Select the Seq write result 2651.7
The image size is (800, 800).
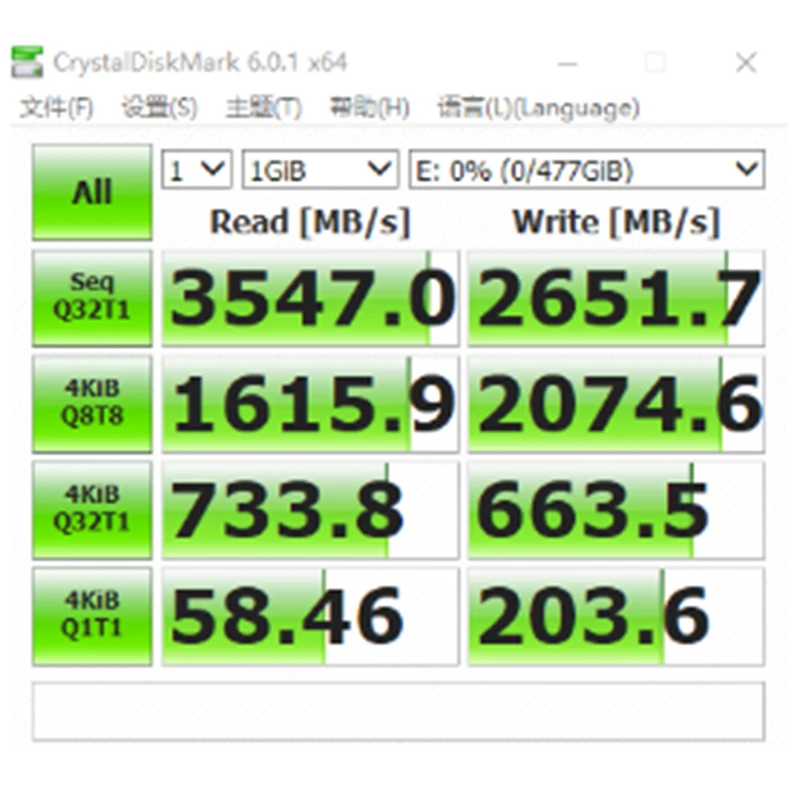click(x=616, y=298)
